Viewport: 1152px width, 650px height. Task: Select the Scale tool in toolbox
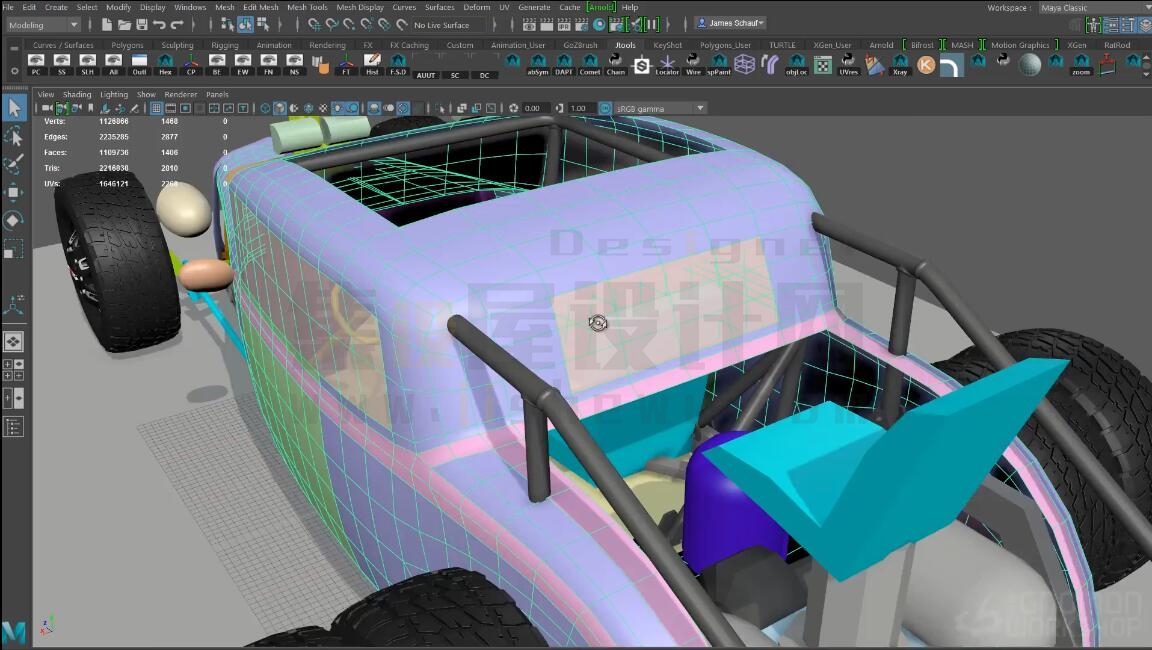[14, 248]
